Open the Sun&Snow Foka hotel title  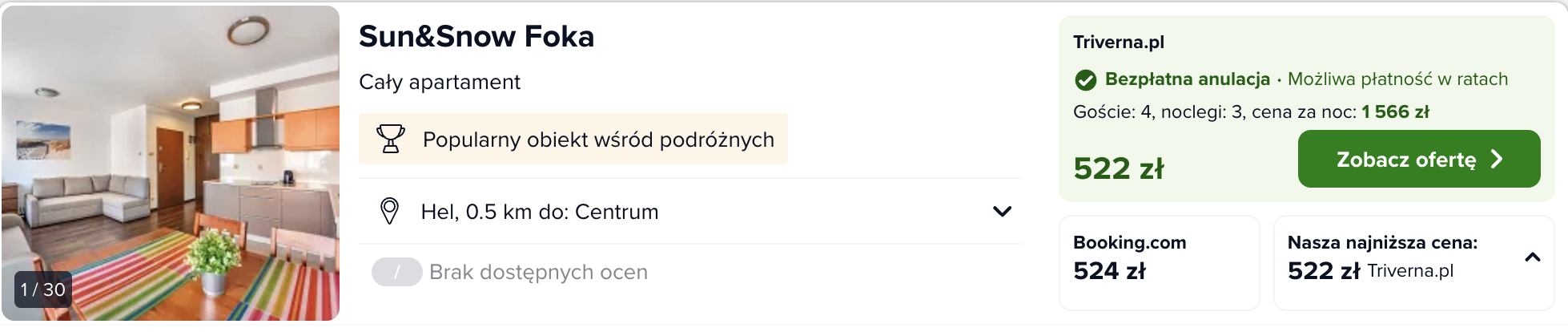tap(476, 37)
